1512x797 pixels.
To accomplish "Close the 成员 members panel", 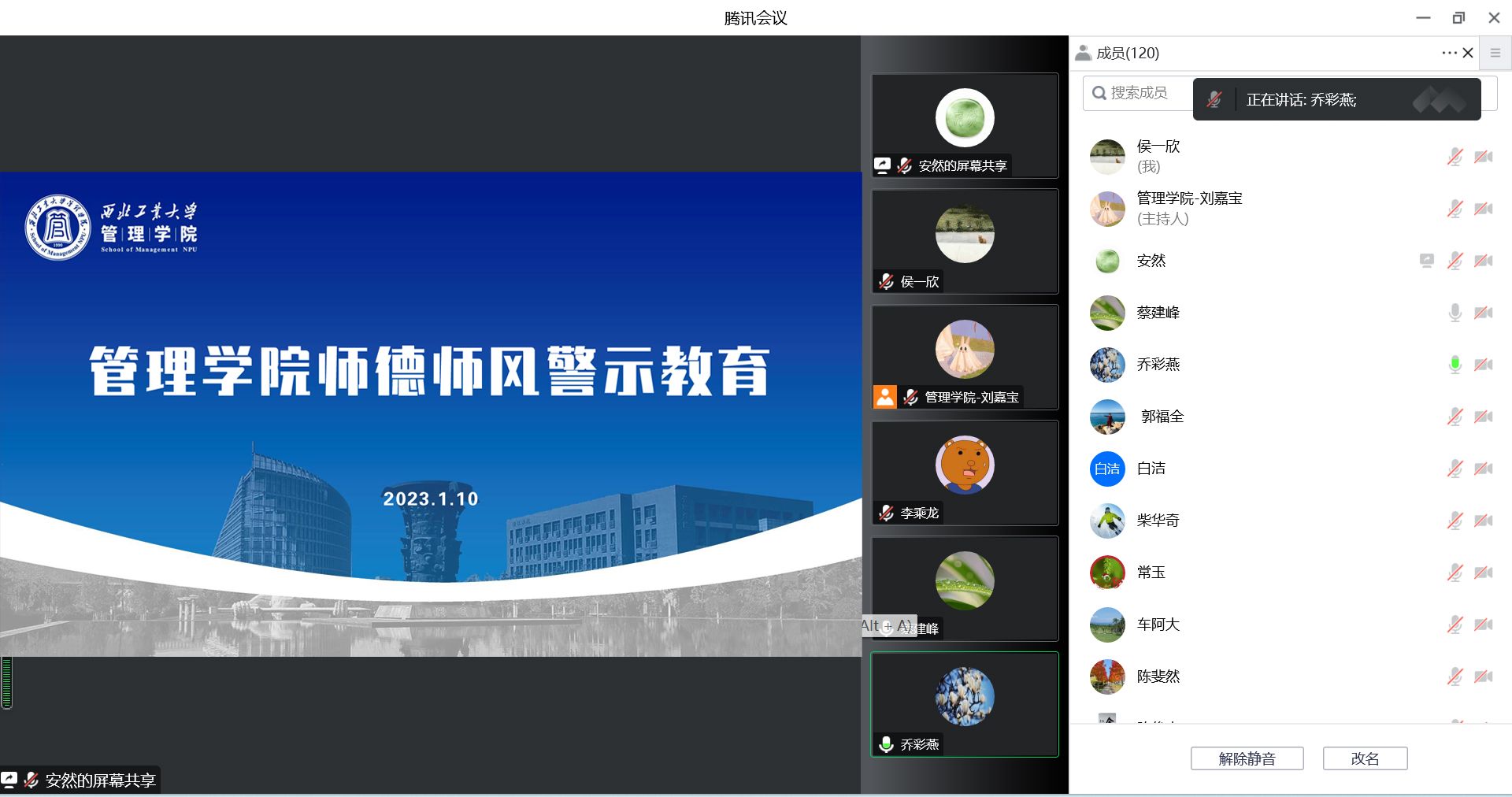I will pos(1468,53).
